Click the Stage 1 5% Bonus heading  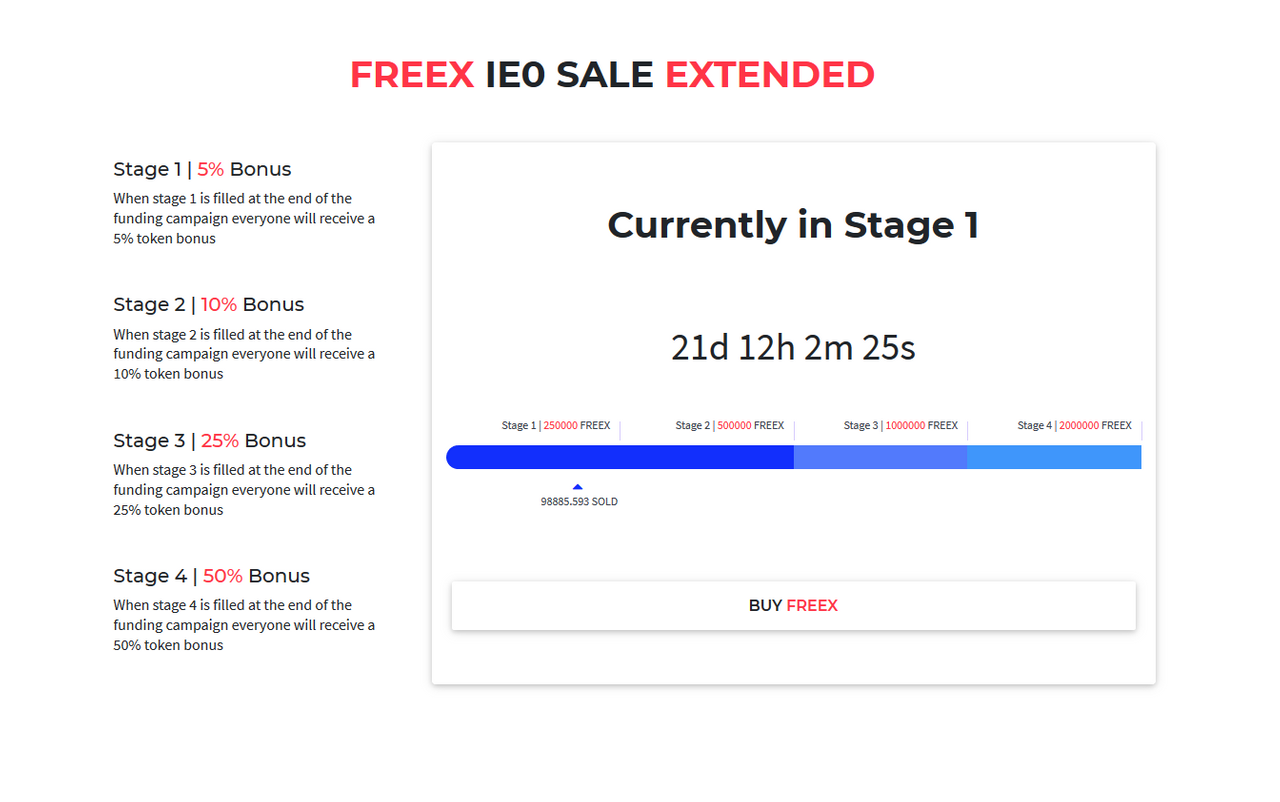(x=202, y=169)
